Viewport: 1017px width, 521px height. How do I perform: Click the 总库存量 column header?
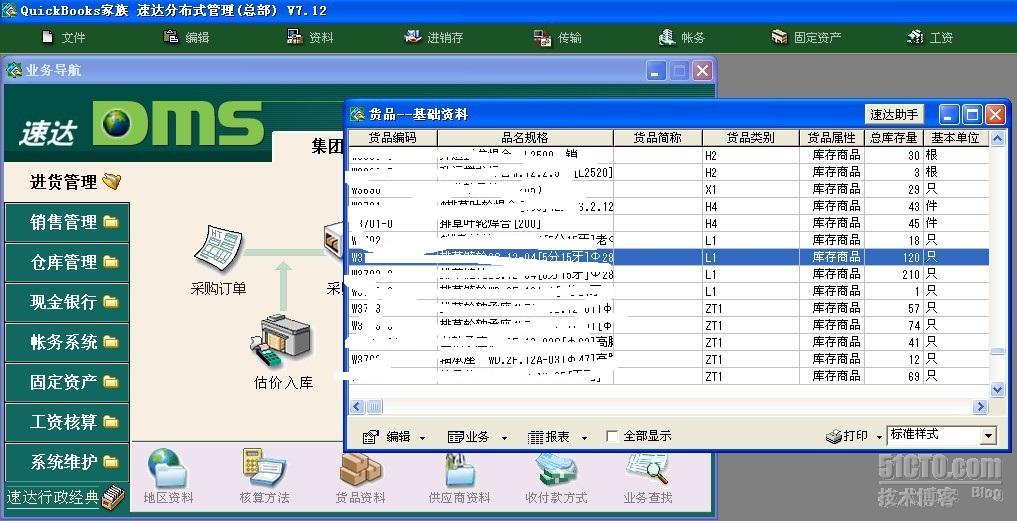click(x=894, y=138)
